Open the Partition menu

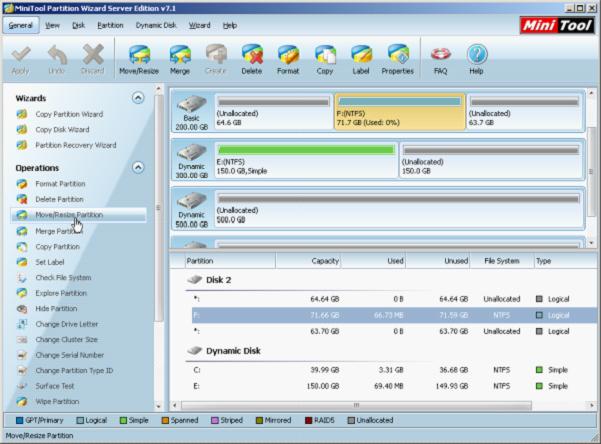tap(110, 25)
